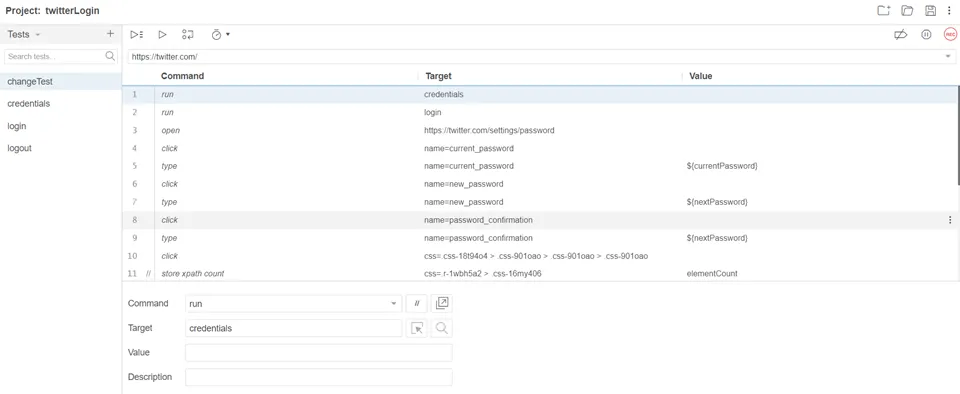Start recording with the REC button
Screen dimensions: 960x394
950,35
